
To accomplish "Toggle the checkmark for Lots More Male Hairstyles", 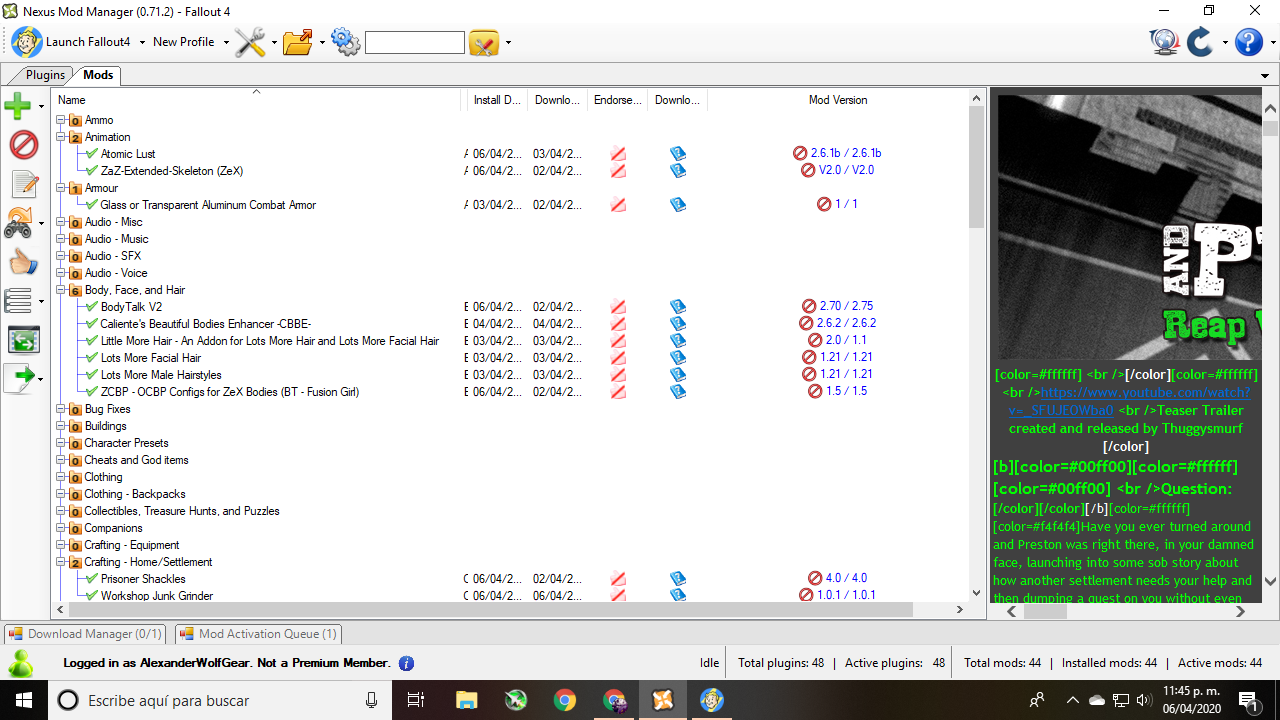I will (x=92, y=375).
